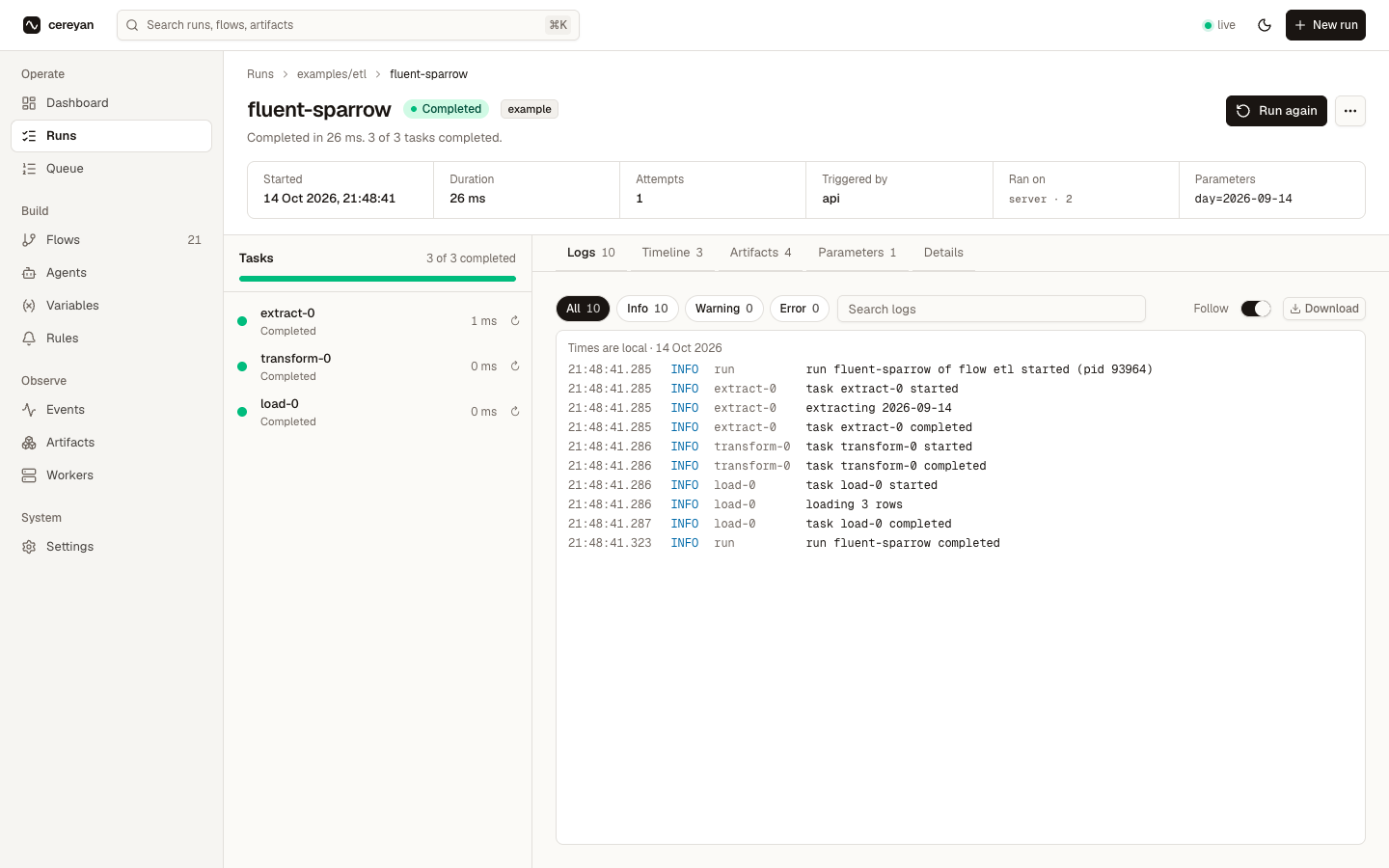Open Events in the sidebar
1389x868 pixels.
(111, 410)
